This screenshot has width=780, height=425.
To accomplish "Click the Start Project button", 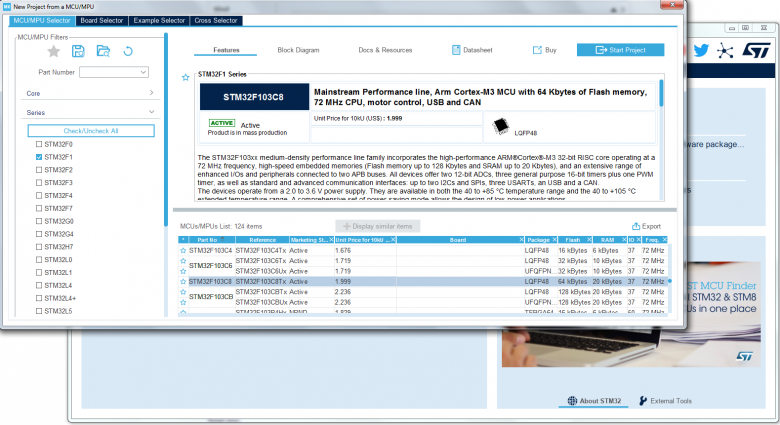I will coord(620,50).
